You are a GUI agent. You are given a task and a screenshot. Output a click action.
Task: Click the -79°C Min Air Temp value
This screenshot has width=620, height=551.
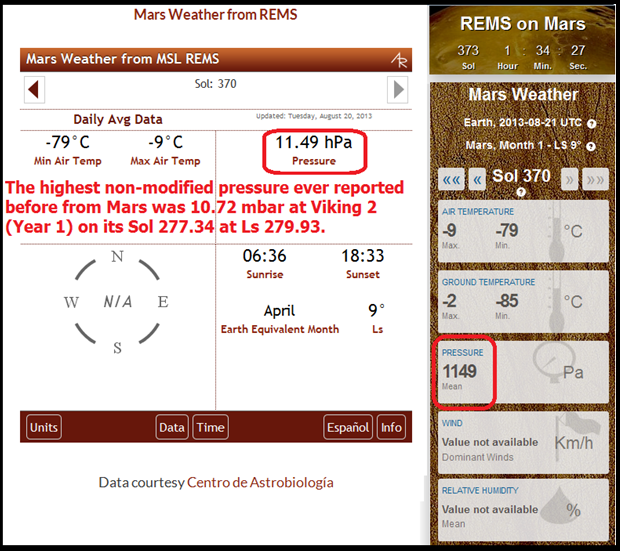[x=68, y=142]
